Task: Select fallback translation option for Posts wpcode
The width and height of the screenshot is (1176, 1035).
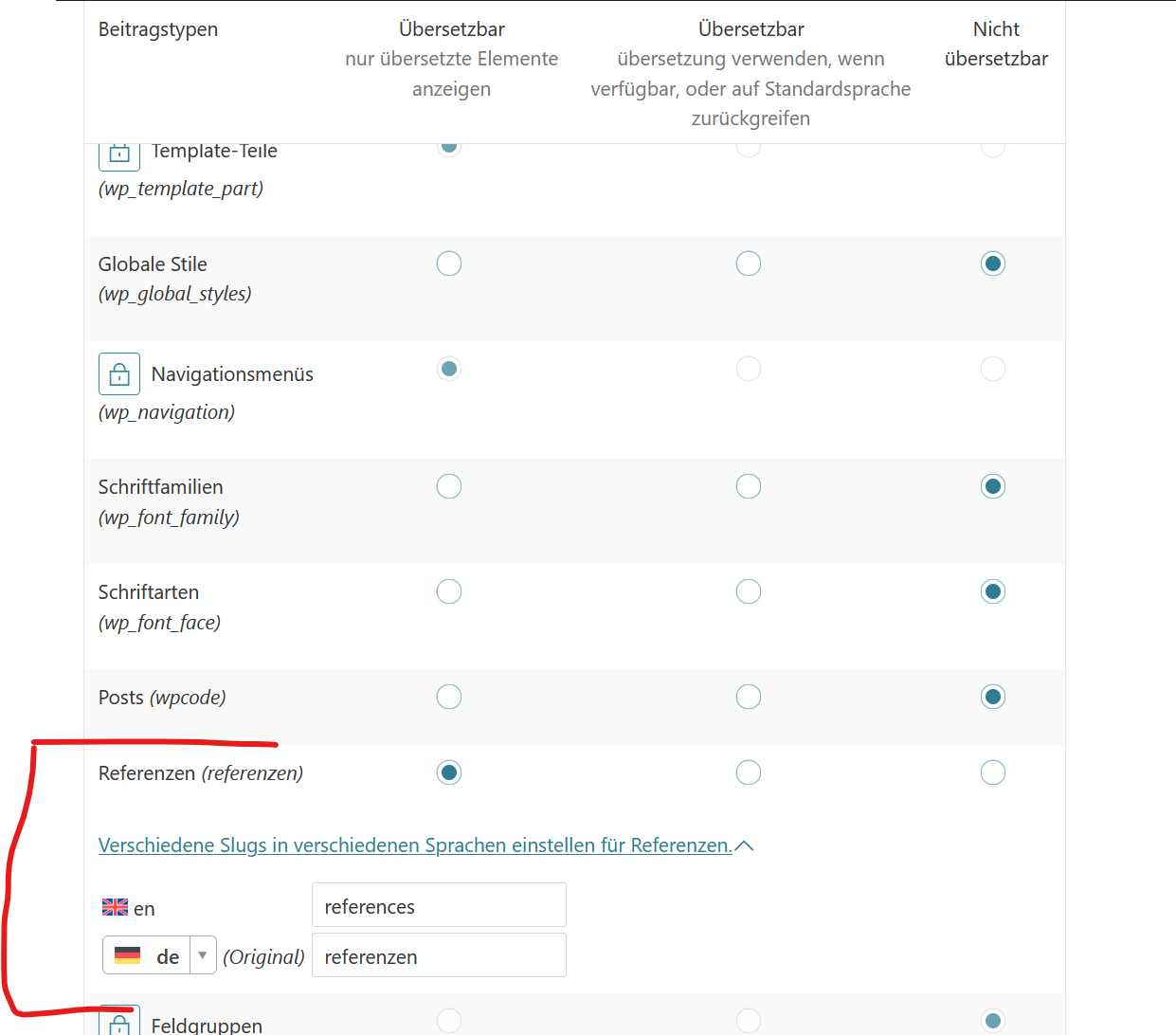Action: [749, 697]
